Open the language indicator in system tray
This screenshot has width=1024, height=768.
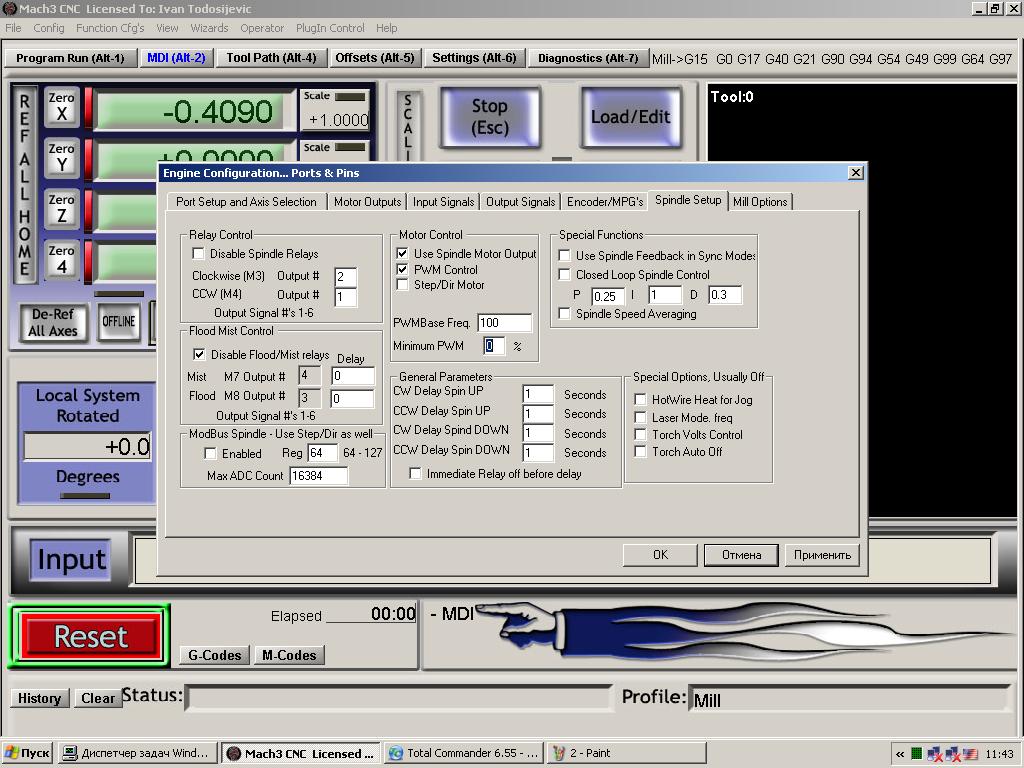970,754
